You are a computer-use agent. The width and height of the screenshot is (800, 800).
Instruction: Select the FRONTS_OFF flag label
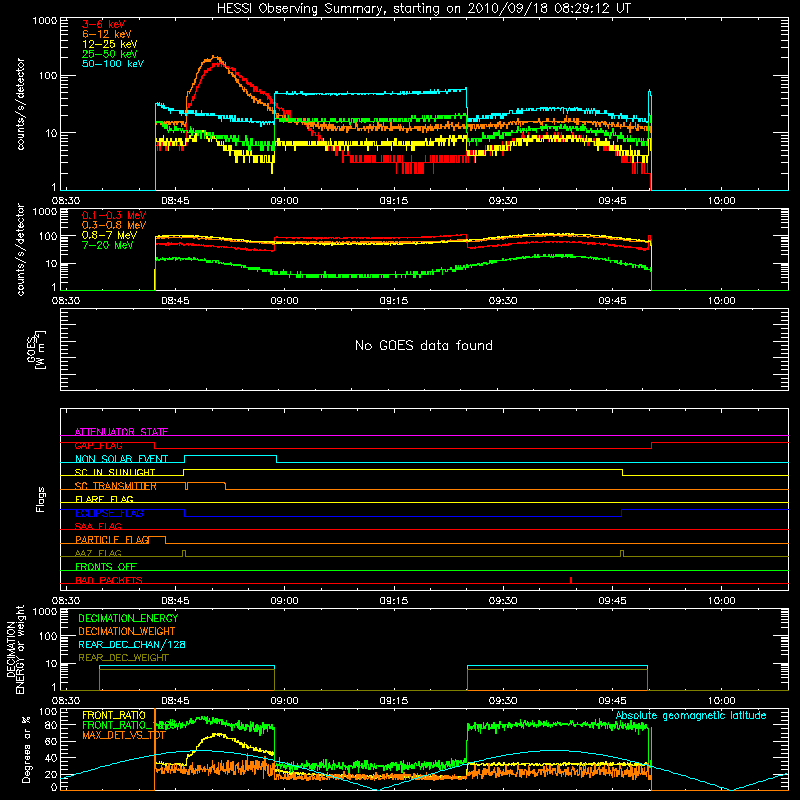[106, 567]
